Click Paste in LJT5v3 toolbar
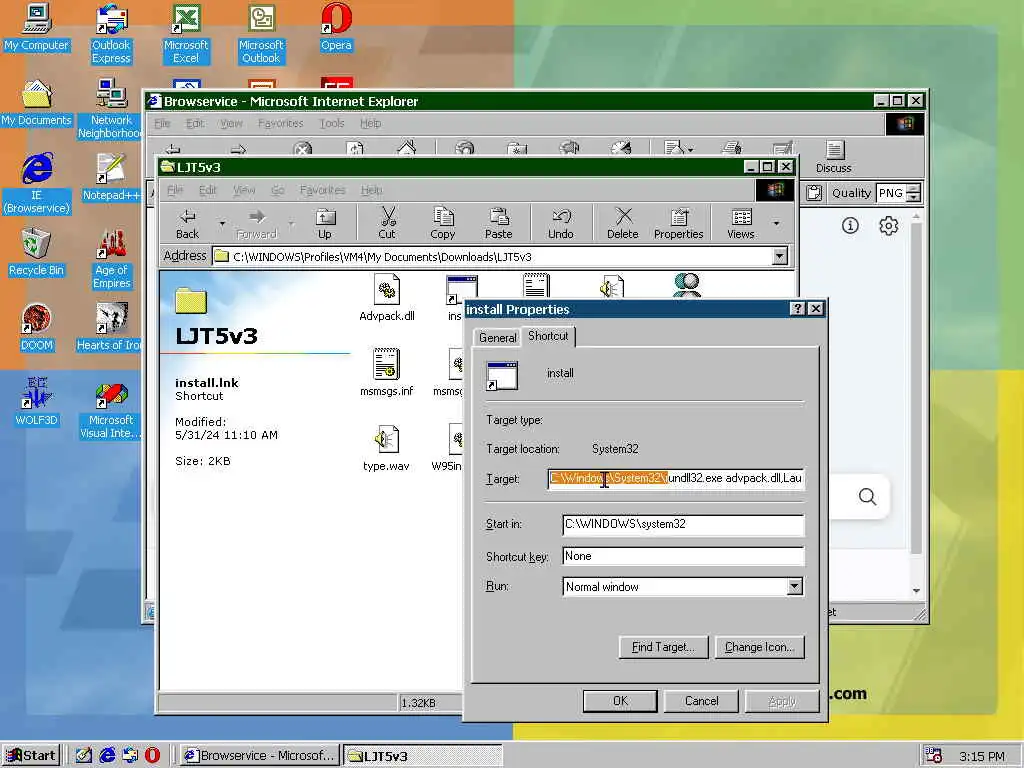The height and width of the screenshot is (768, 1024). 499,224
